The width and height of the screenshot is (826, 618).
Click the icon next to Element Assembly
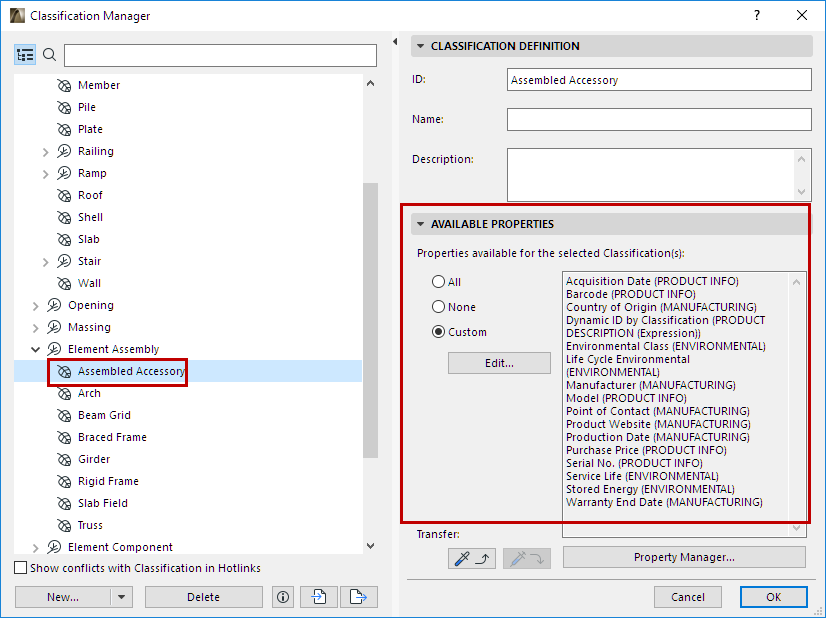(x=54, y=349)
